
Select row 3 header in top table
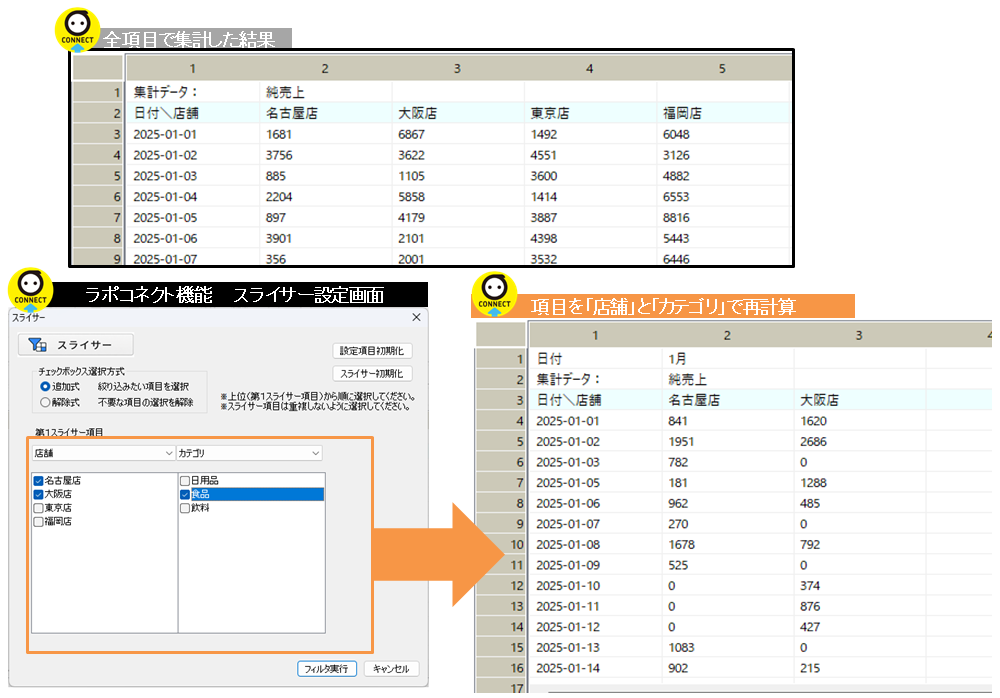click(x=98, y=135)
